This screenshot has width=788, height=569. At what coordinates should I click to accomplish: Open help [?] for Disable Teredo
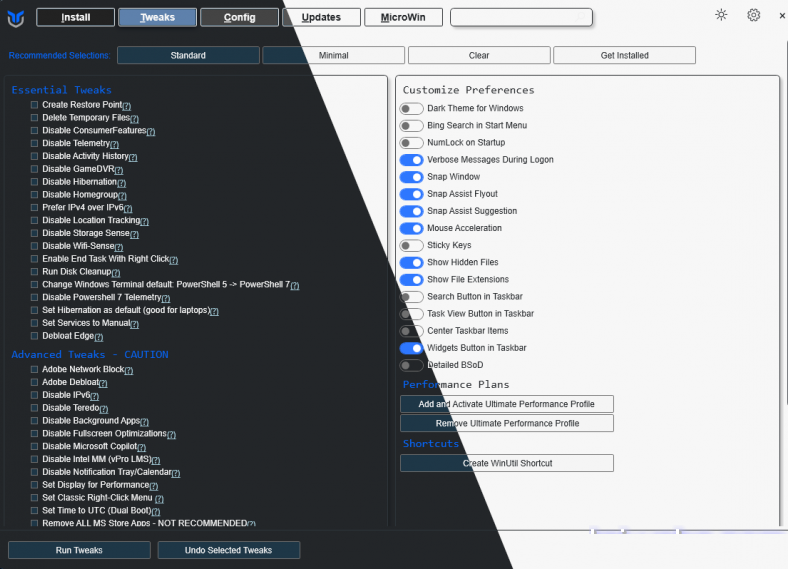[104, 409]
